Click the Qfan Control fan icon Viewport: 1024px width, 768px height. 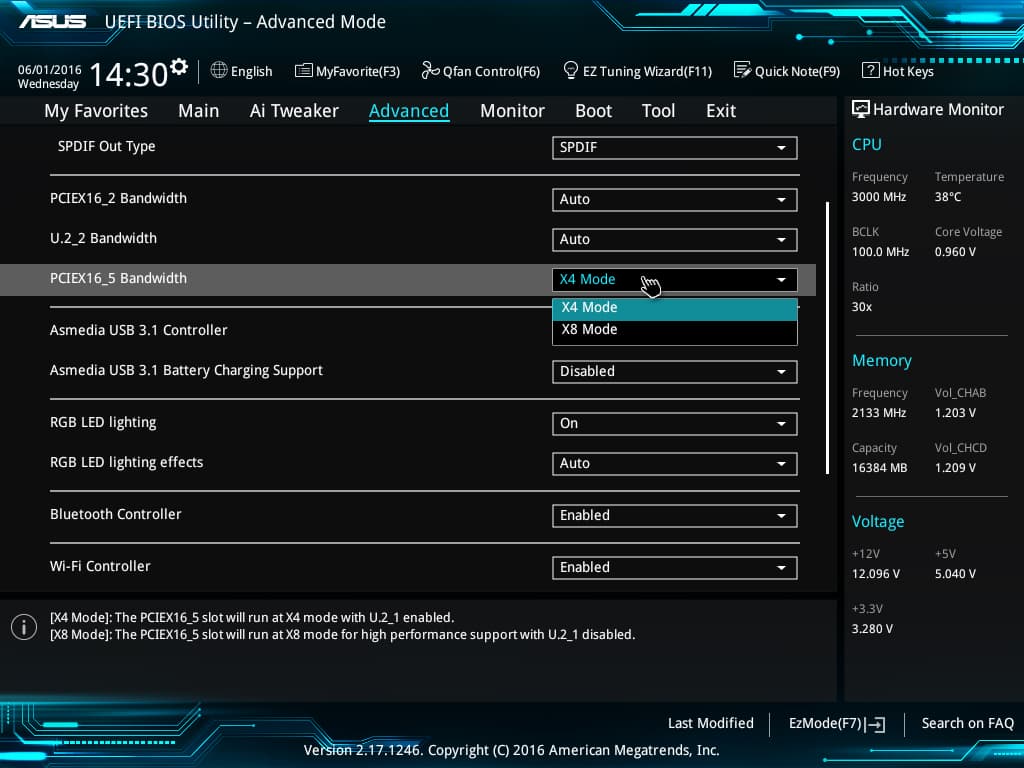tap(430, 70)
